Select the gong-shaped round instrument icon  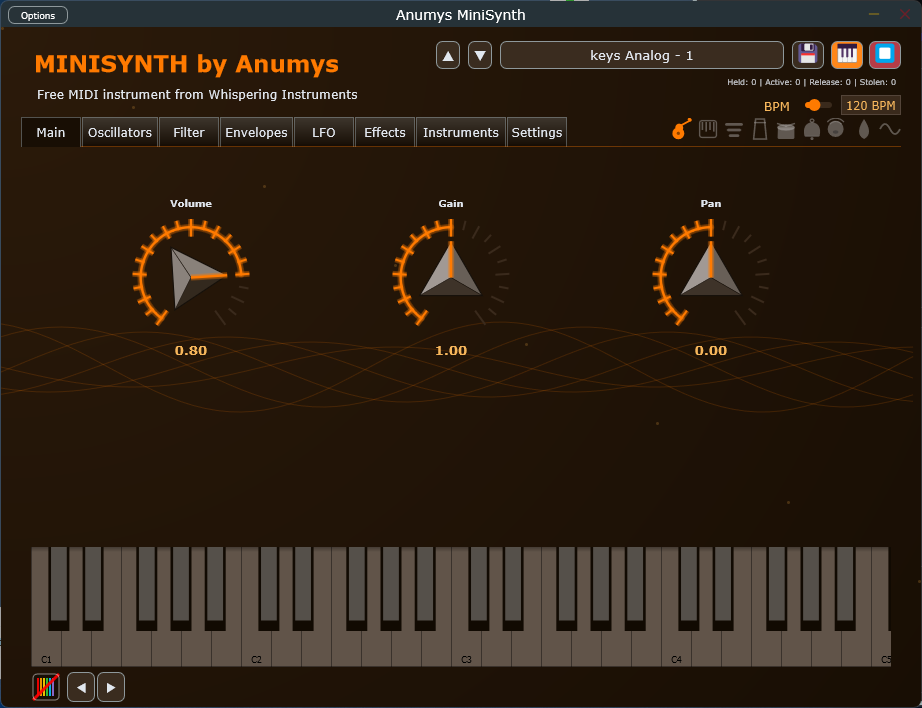[x=836, y=128]
